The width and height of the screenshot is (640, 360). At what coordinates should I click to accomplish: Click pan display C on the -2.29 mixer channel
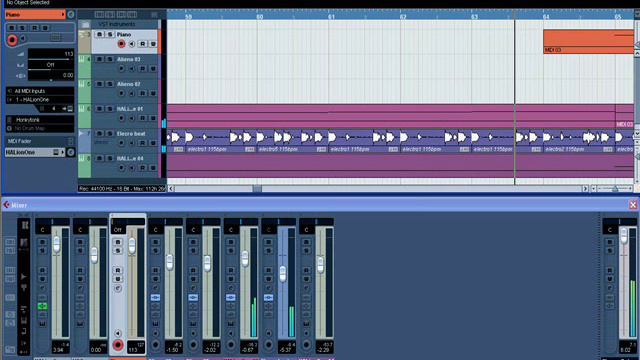tap(307, 230)
